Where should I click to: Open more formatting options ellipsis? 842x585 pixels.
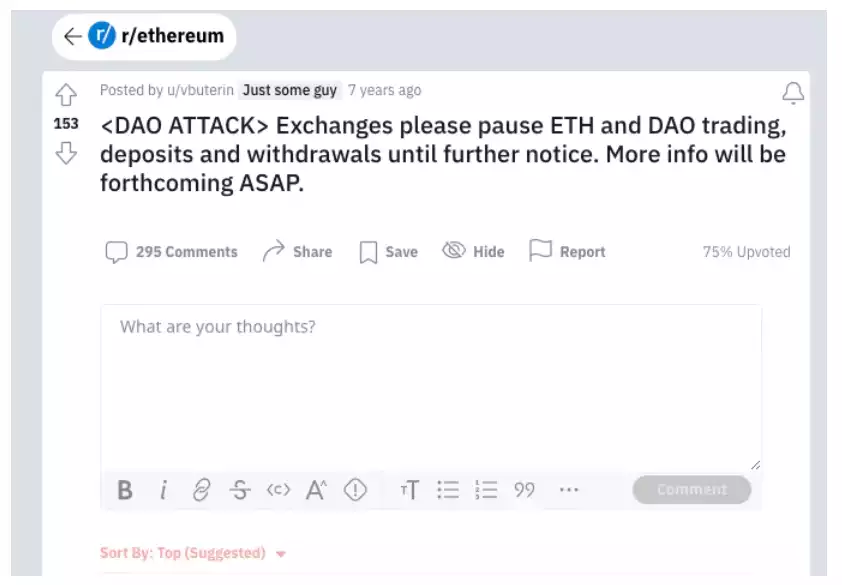tap(569, 490)
